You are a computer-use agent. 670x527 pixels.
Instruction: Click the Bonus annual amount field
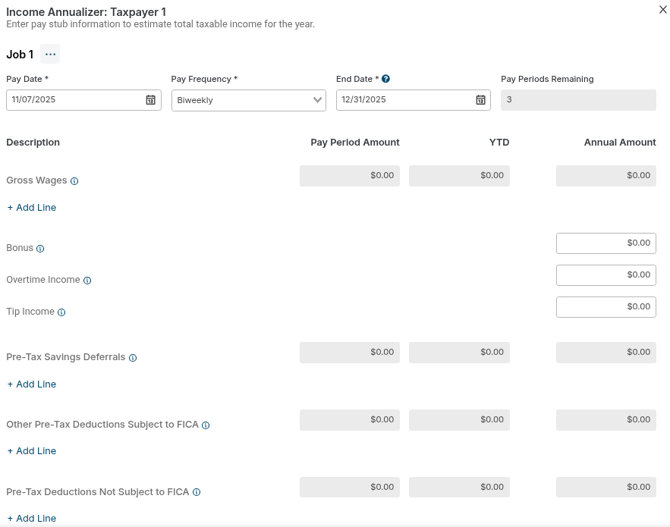(x=605, y=243)
